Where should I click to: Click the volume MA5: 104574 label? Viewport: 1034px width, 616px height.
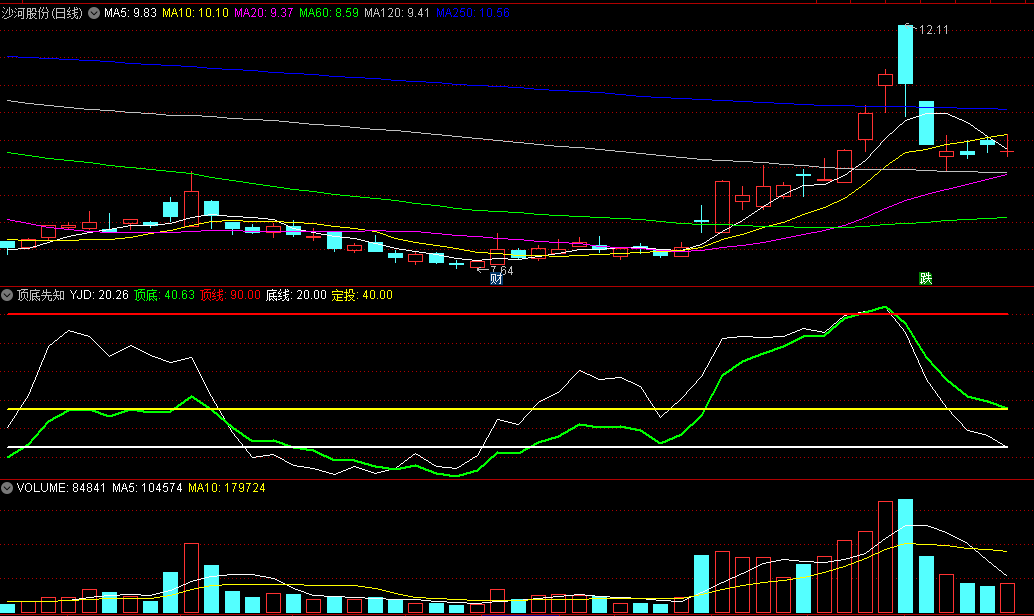click(x=147, y=488)
